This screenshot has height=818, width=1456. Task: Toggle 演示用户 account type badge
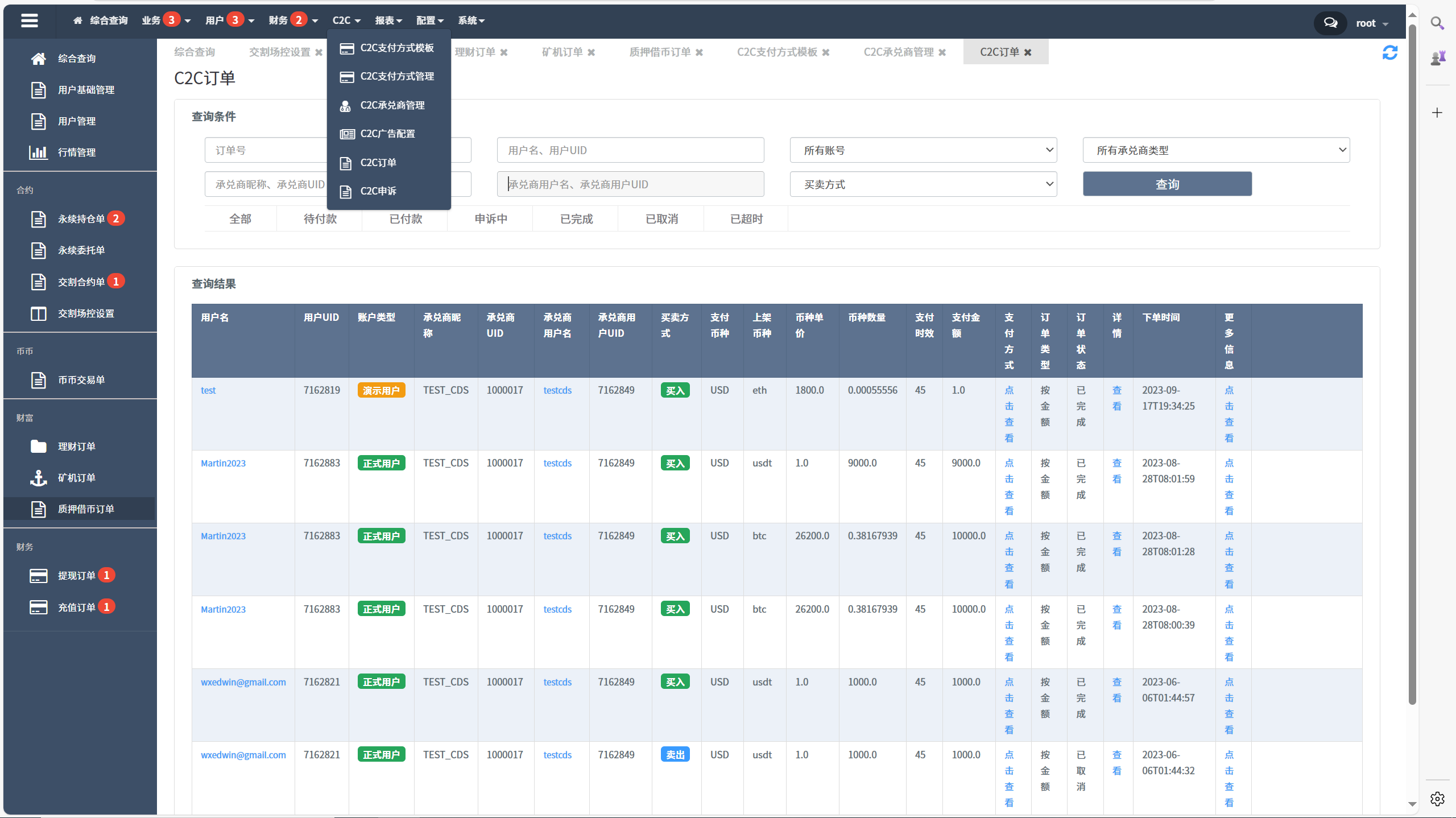tap(381, 390)
